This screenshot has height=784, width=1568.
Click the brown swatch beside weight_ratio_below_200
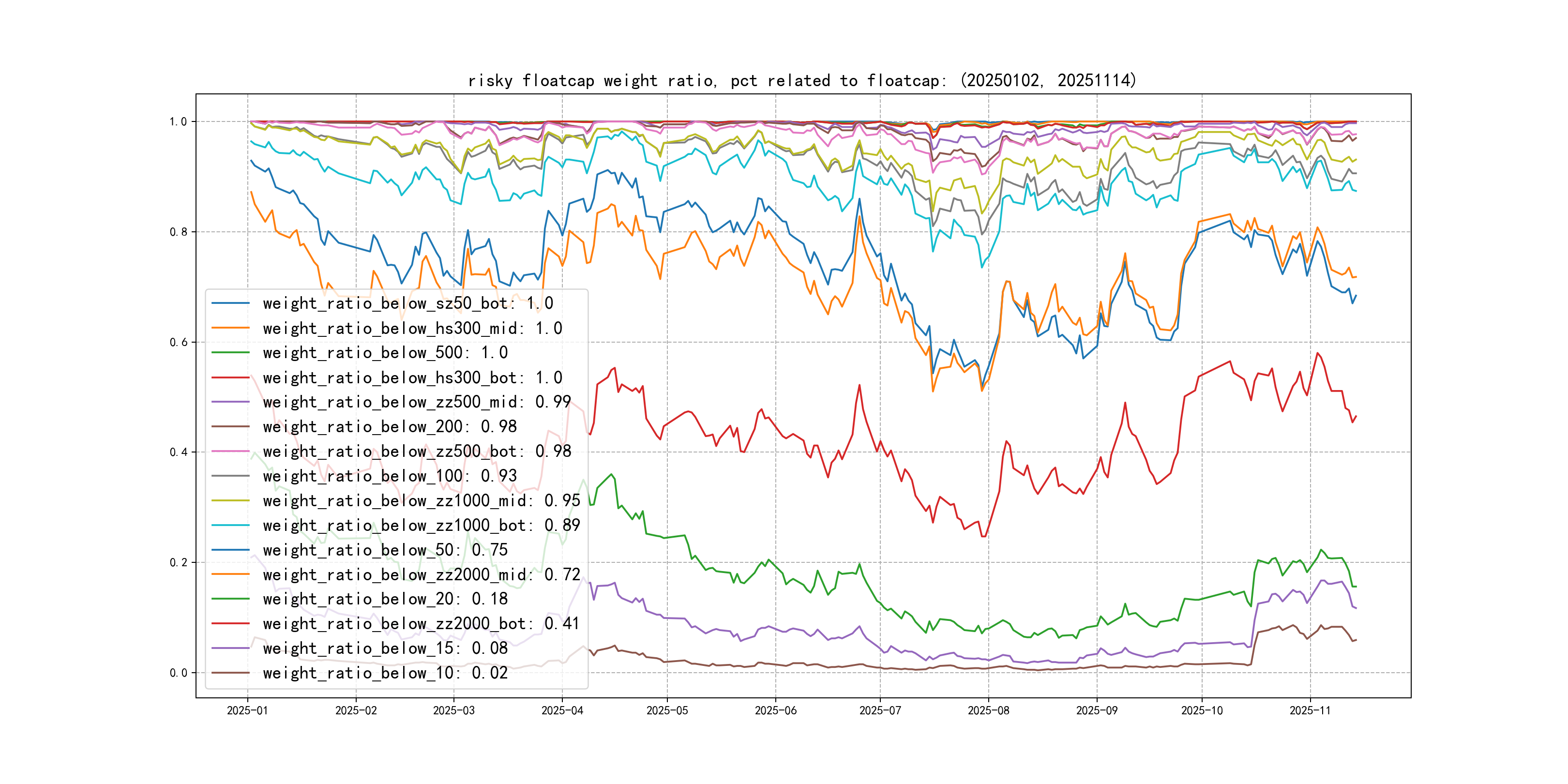[230, 427]
